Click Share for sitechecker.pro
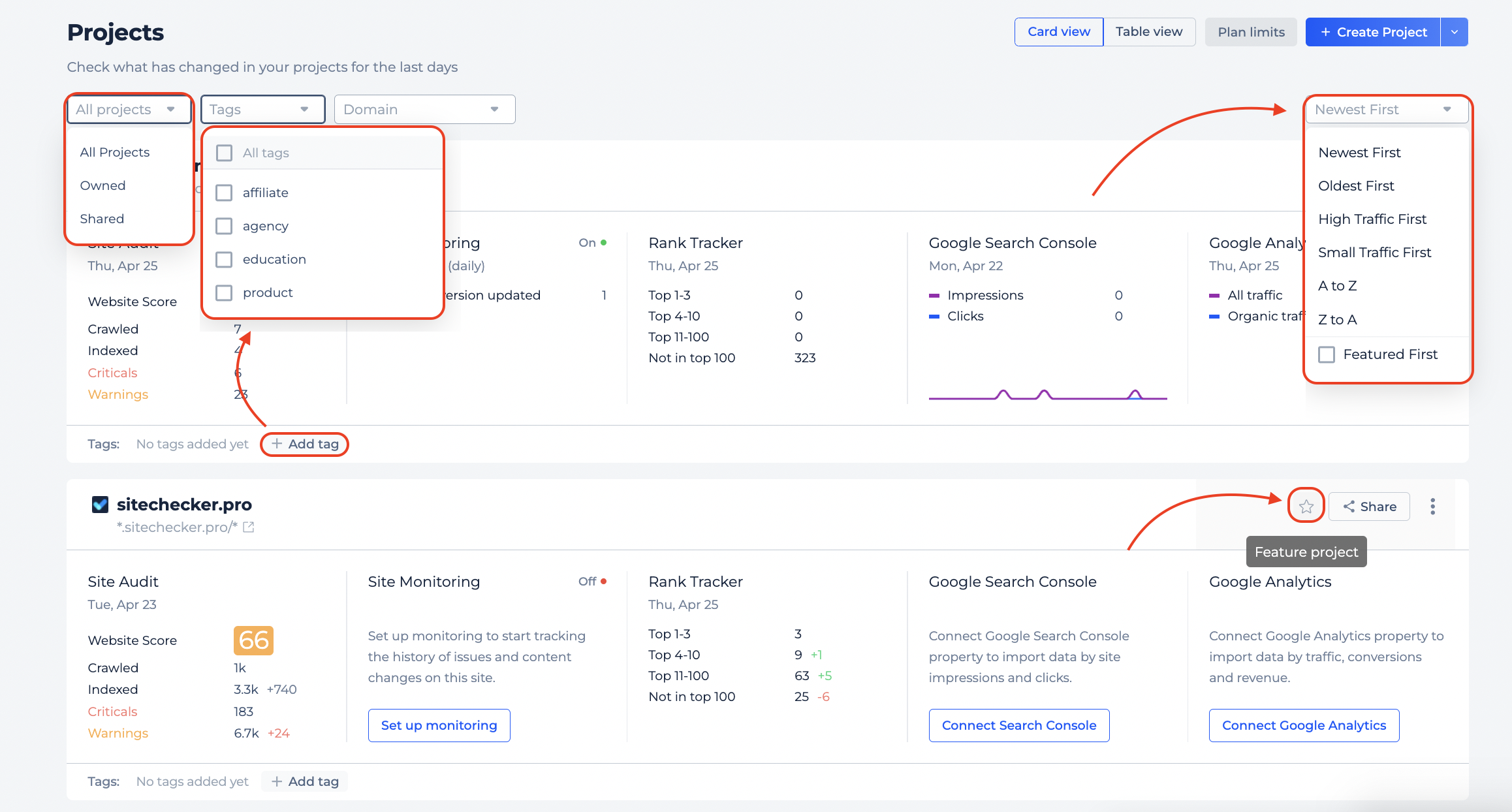The image size is (1512, 812). click(1369, 507)
